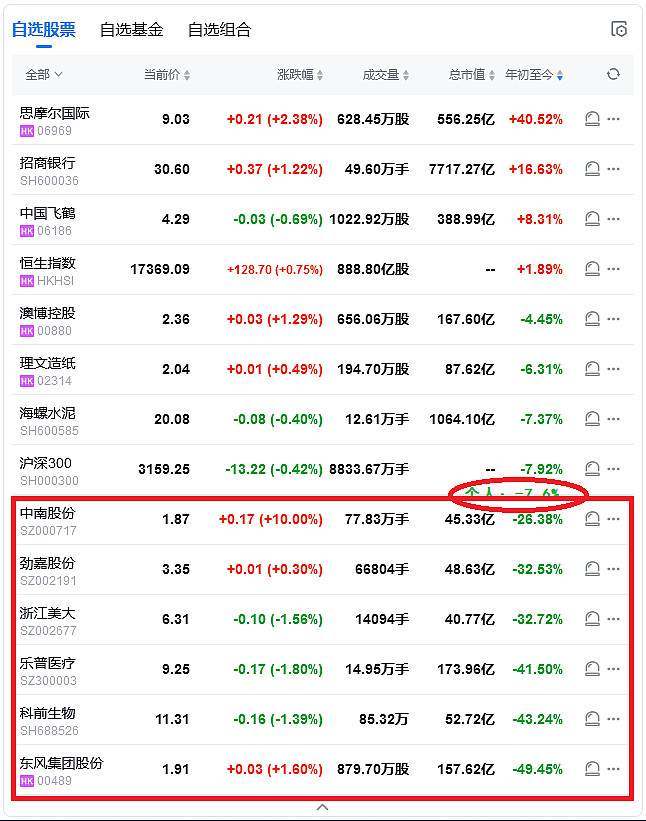The height and width of the screenshot is (821, 646).
Task: Open more options for 澳博控股
Action: 614,319
